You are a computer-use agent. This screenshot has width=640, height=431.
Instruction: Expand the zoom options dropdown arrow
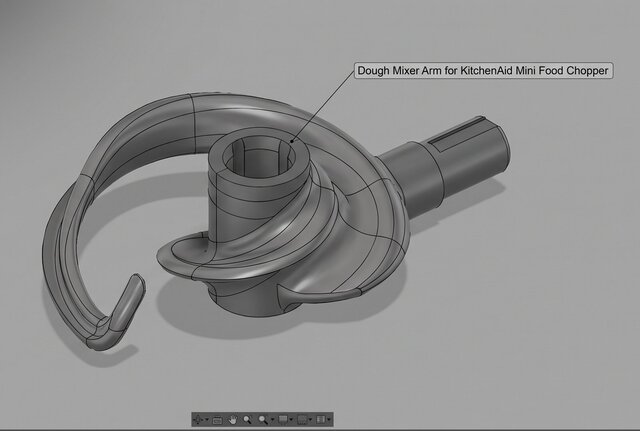(x=272, y=420)
